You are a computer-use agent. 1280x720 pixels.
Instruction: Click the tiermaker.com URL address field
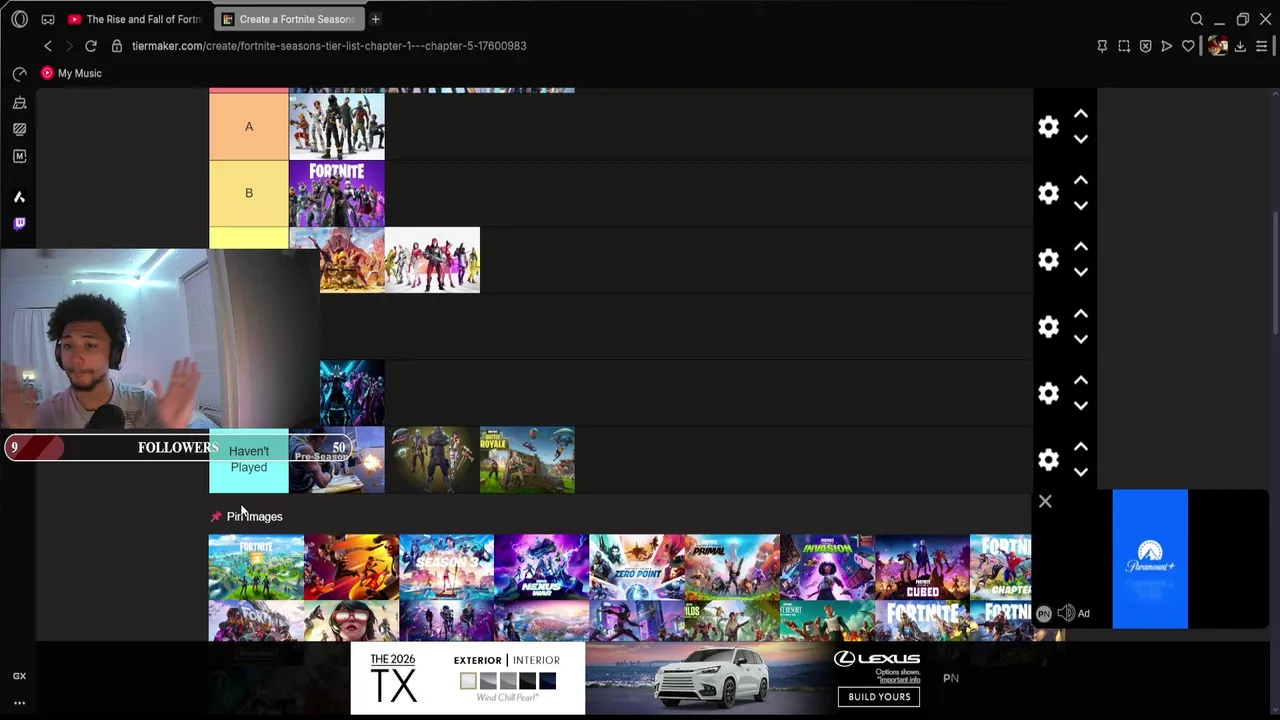(329, 46)
